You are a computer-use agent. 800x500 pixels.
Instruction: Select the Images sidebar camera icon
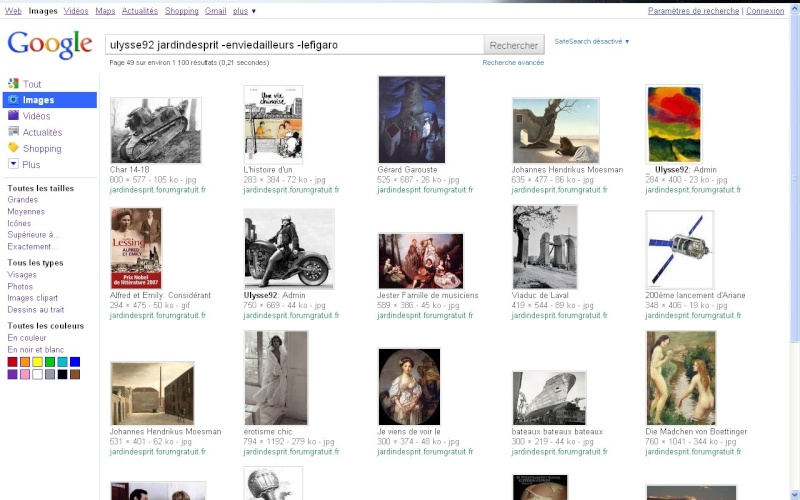point(13,99)
